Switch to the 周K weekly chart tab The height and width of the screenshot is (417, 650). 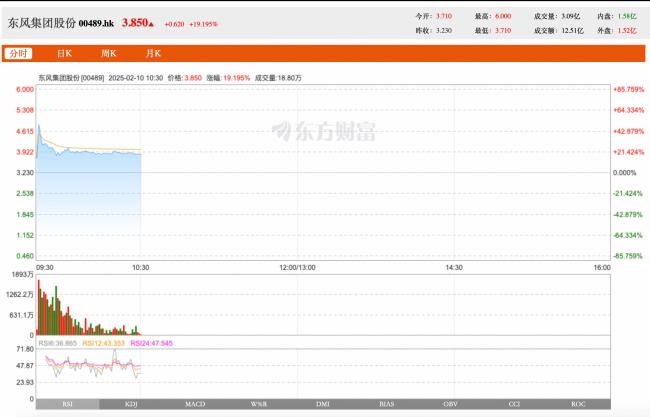[109, 53]
